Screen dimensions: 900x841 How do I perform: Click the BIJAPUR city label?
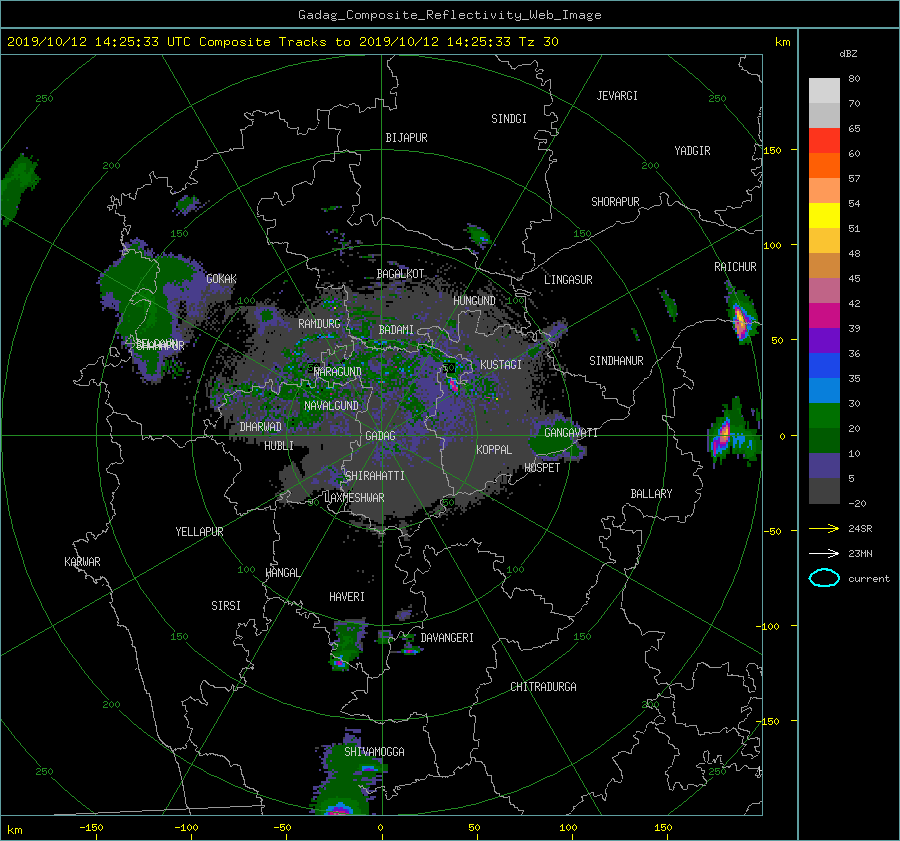tap(406, 138)
